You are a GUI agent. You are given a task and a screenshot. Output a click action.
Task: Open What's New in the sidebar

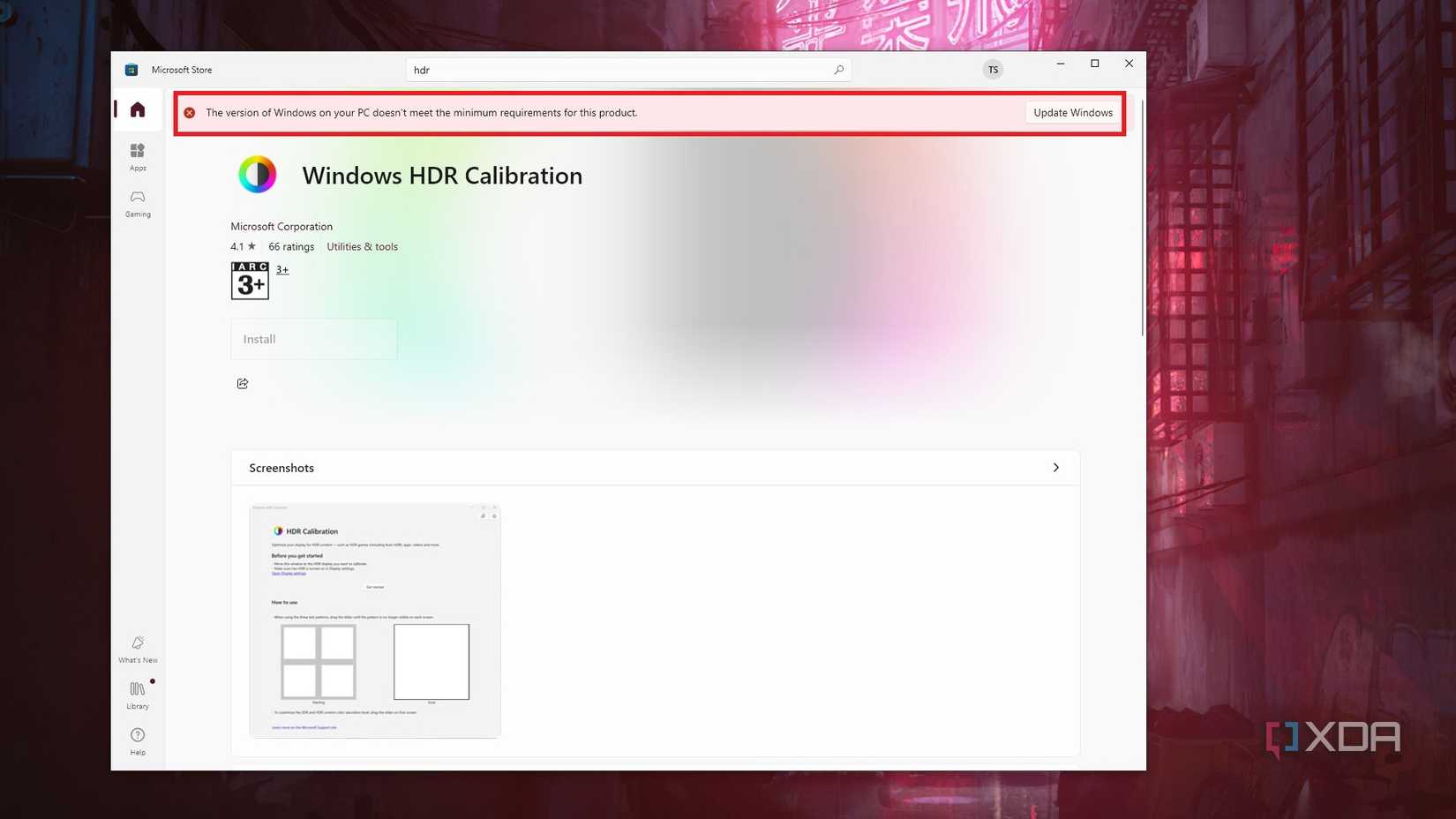138,650
